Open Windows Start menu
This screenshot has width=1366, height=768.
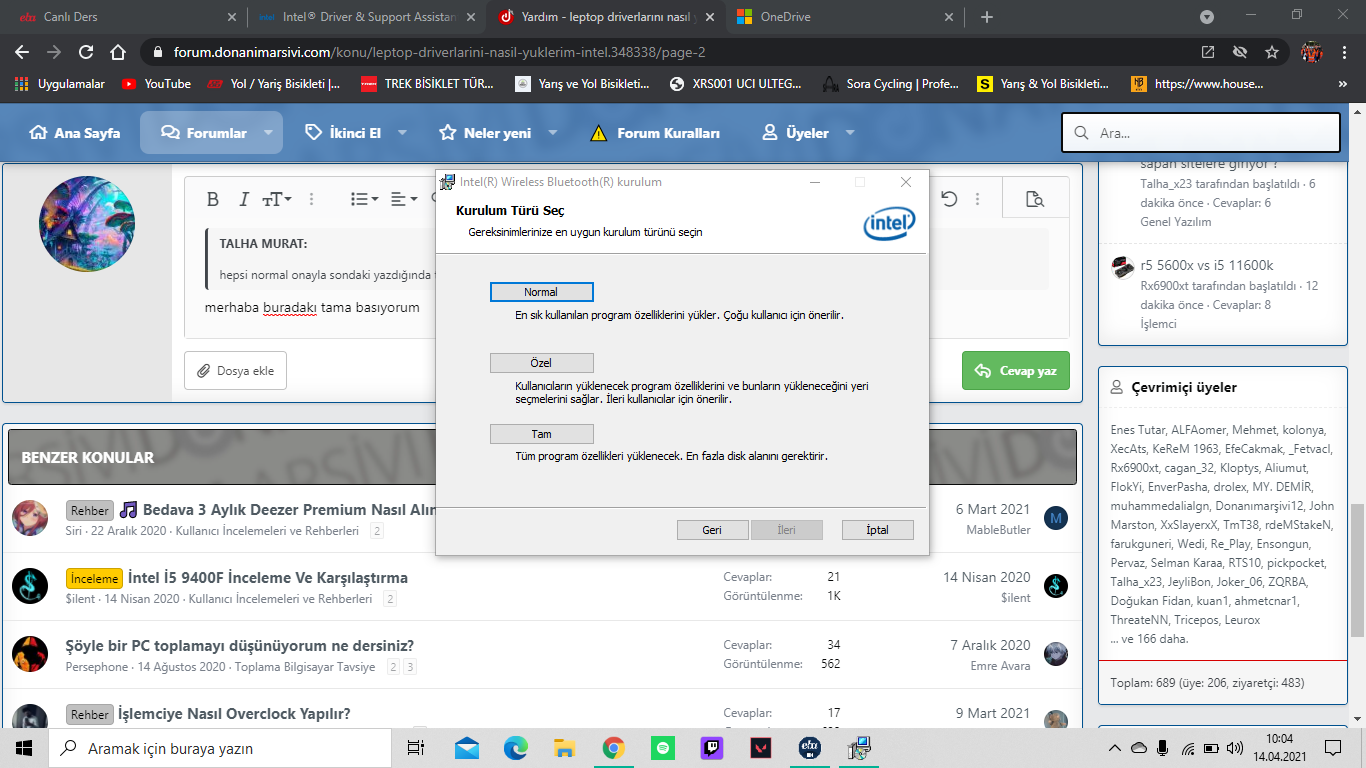point(24,748)
